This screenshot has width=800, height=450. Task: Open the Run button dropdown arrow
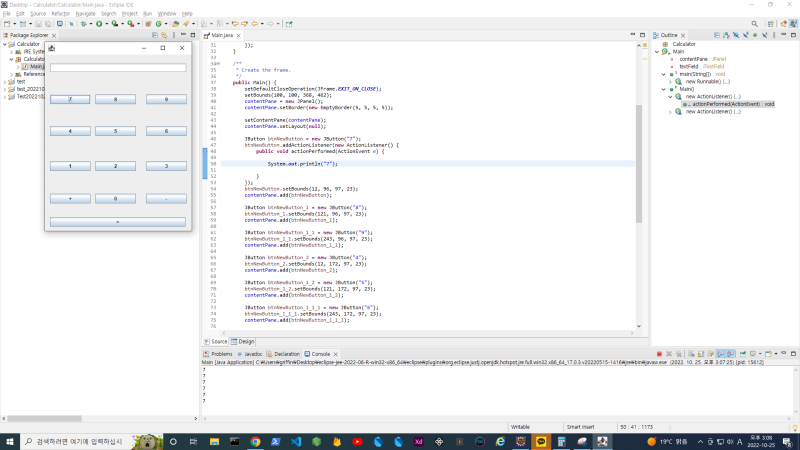(x=106, y=24)
